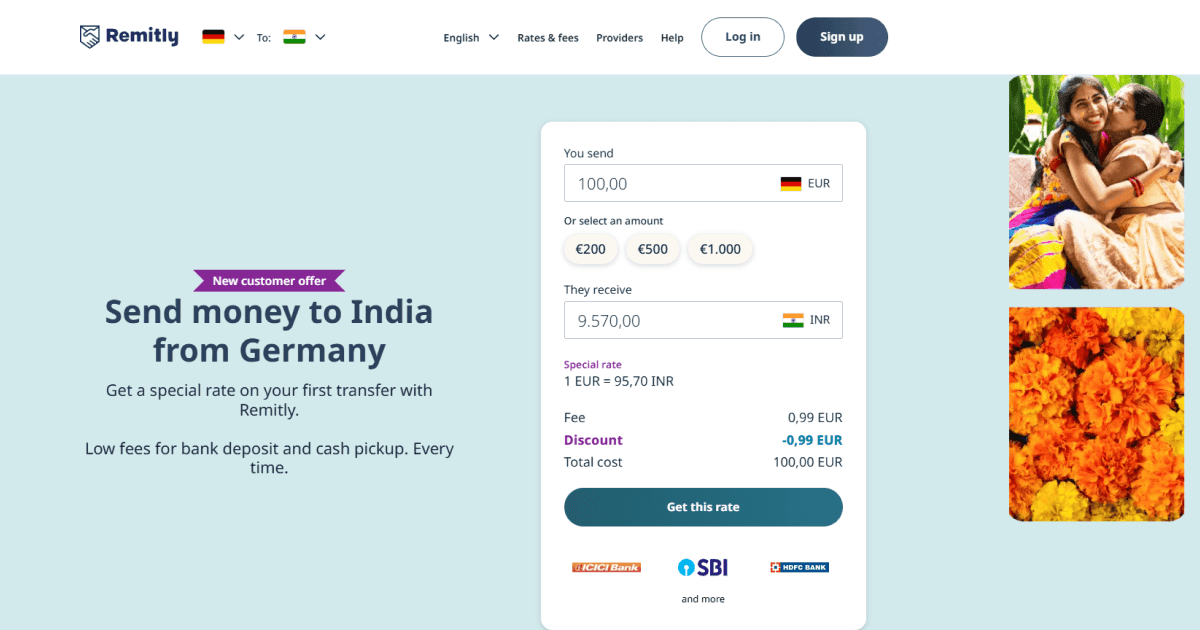Choose the €500 preset amount
The image size is (1200, 630).
pyautogui.click(x=653, y=249)
